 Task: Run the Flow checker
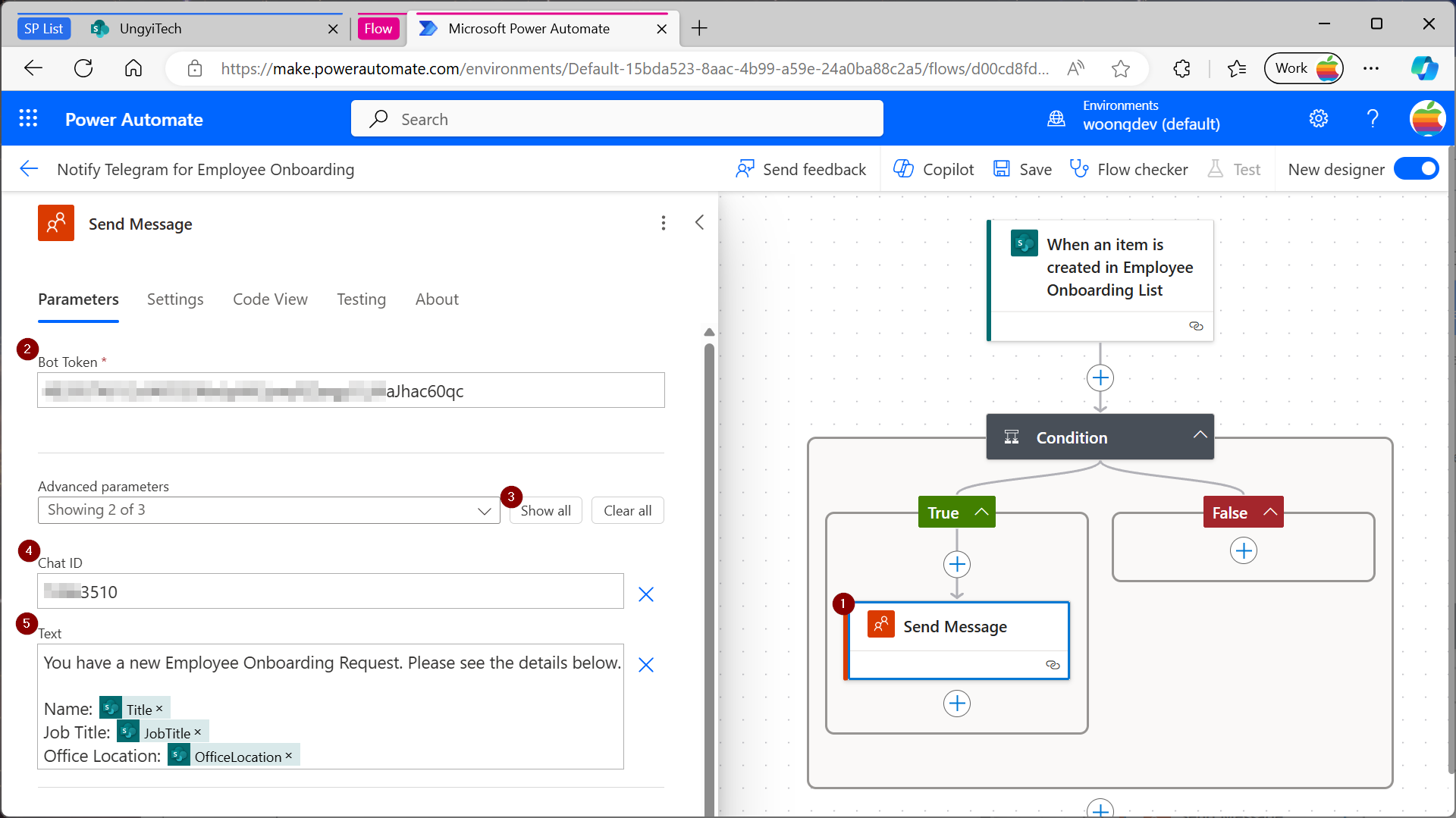pos(1128,169)
